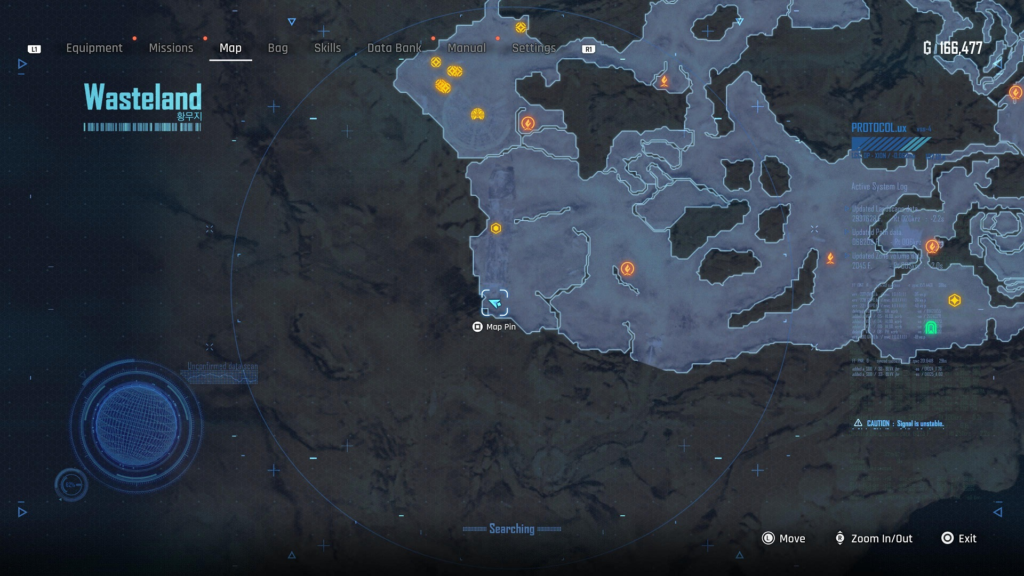Viewport: 1024px width, 576px height.
Task: Select orange lightning marker under the Settings tab
Action: [x=527, y=123]
